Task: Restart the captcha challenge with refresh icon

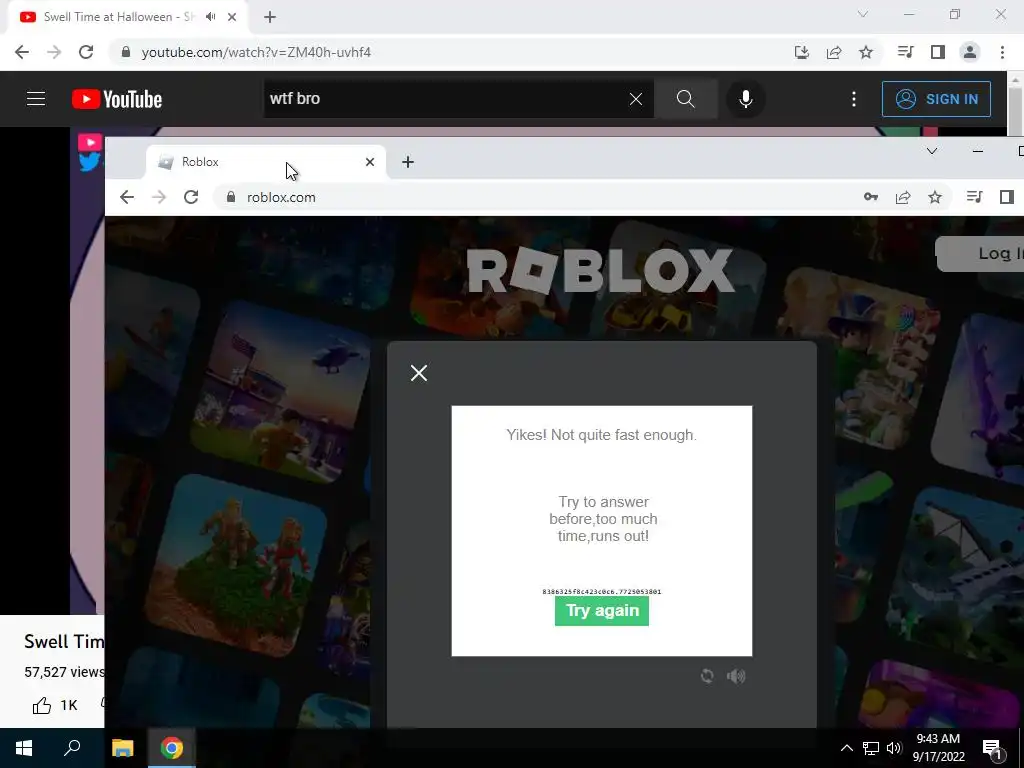Action: tap(707, 676)
